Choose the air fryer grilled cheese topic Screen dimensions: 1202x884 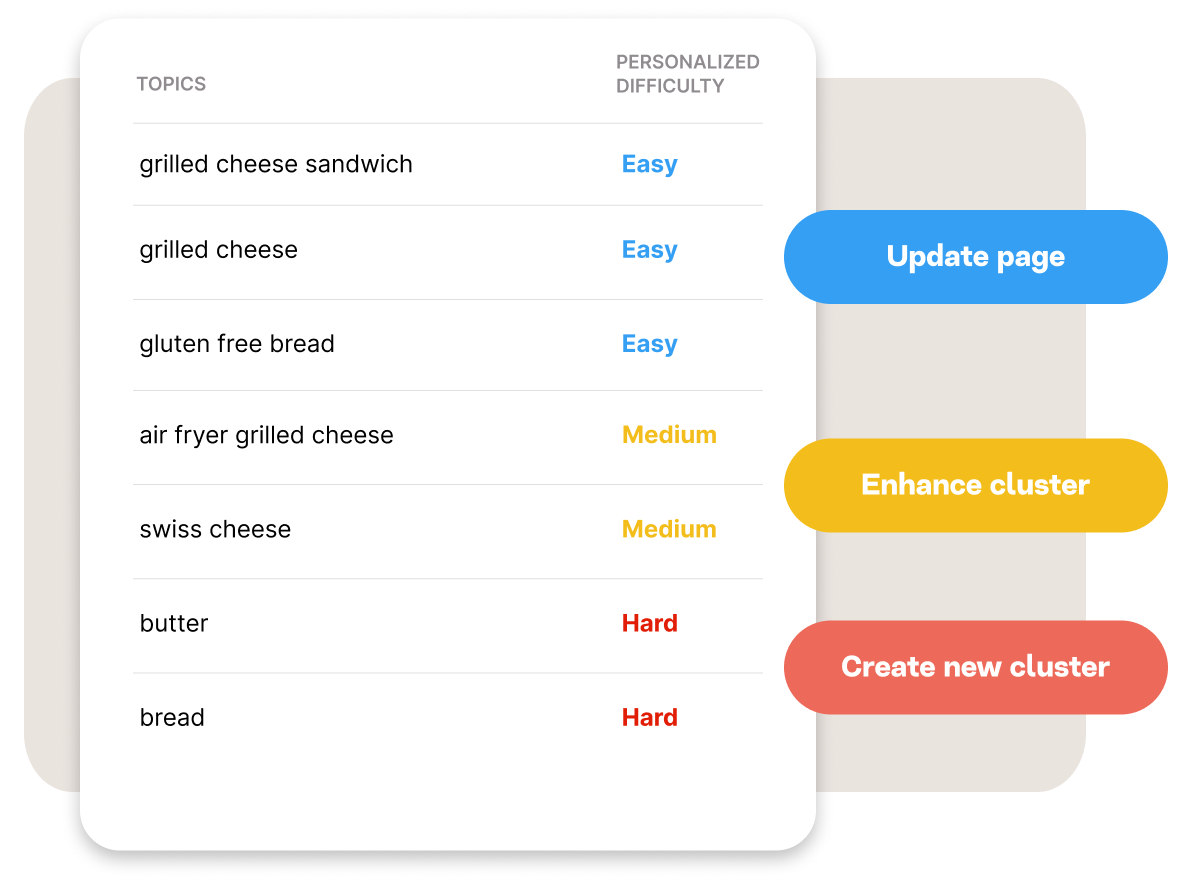click(x=267, y=435)
